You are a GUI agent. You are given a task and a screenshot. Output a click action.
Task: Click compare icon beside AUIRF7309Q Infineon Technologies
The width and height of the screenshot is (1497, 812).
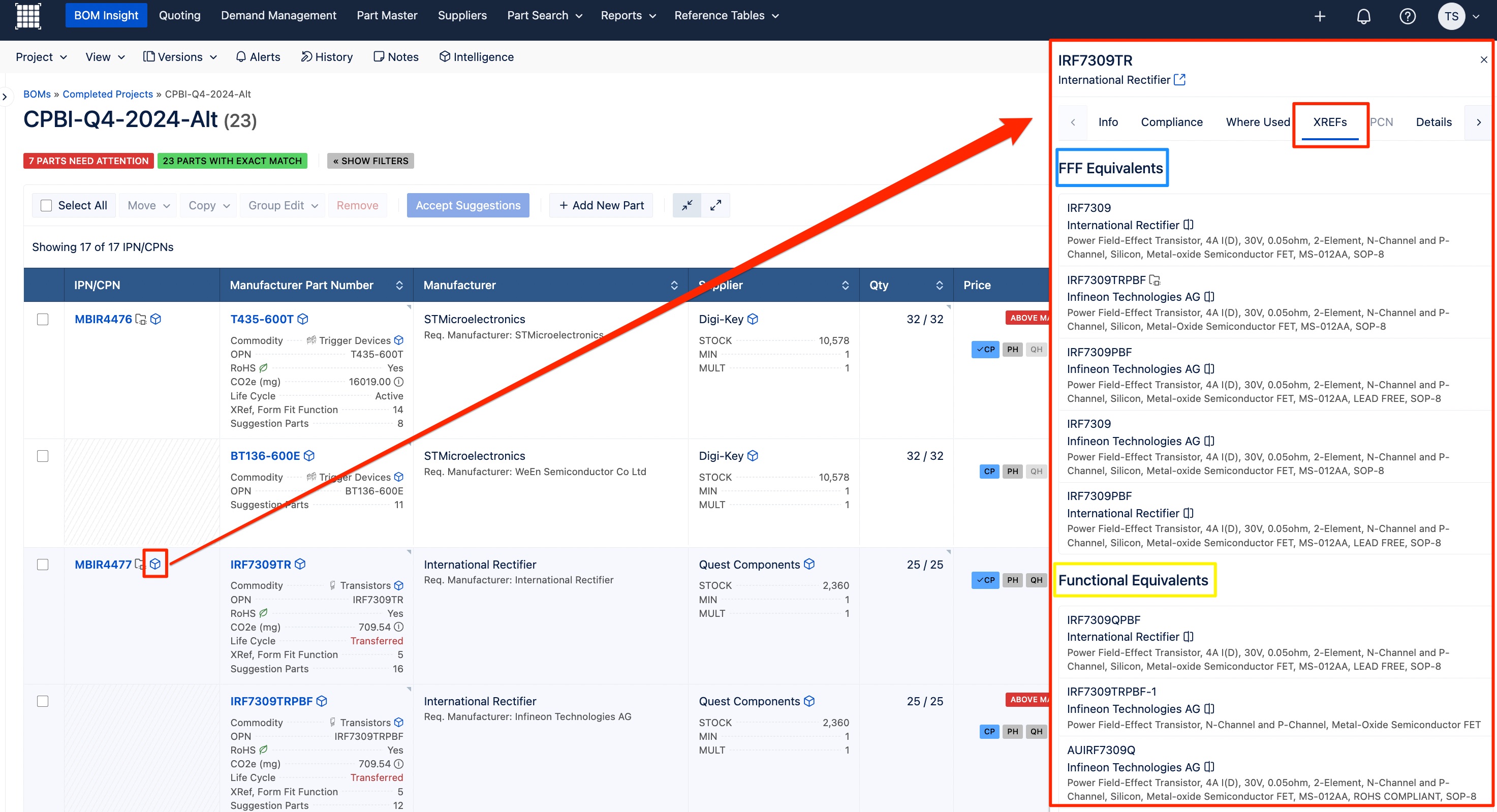[x=1209, y=767]
